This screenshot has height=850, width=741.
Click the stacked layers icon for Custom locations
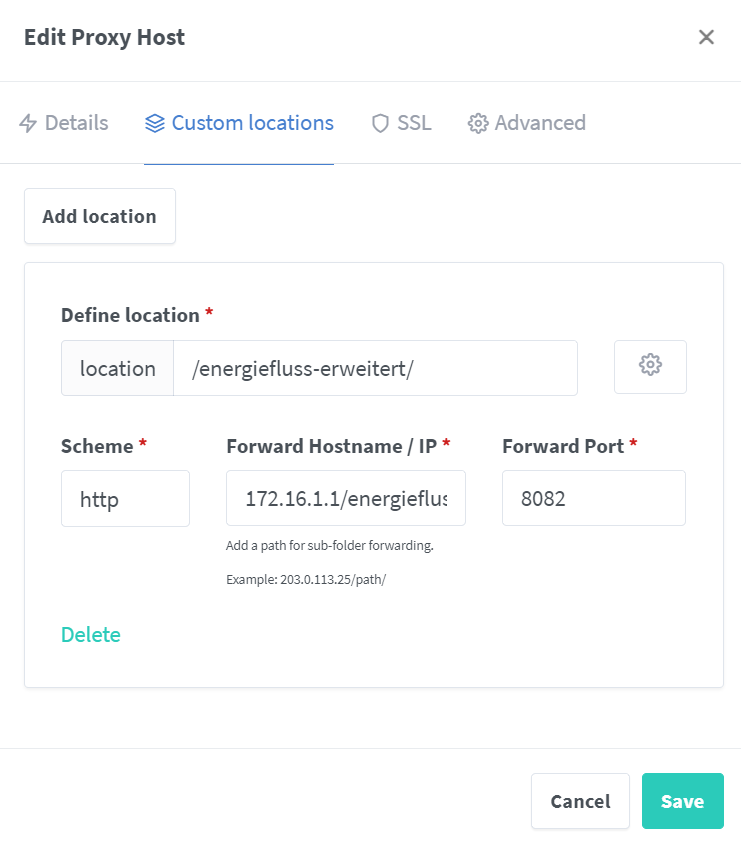point(154,123)
